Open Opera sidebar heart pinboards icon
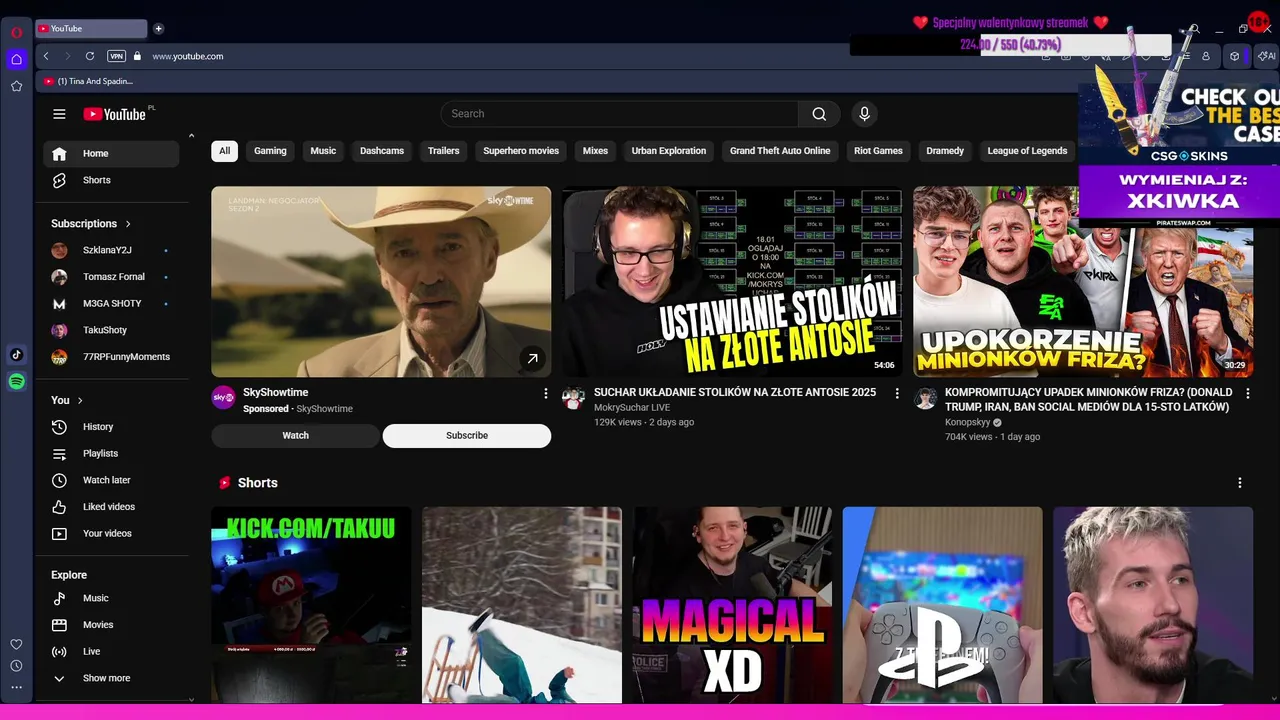Viewport: 1280px width, 720px height. tap(16, 644)
